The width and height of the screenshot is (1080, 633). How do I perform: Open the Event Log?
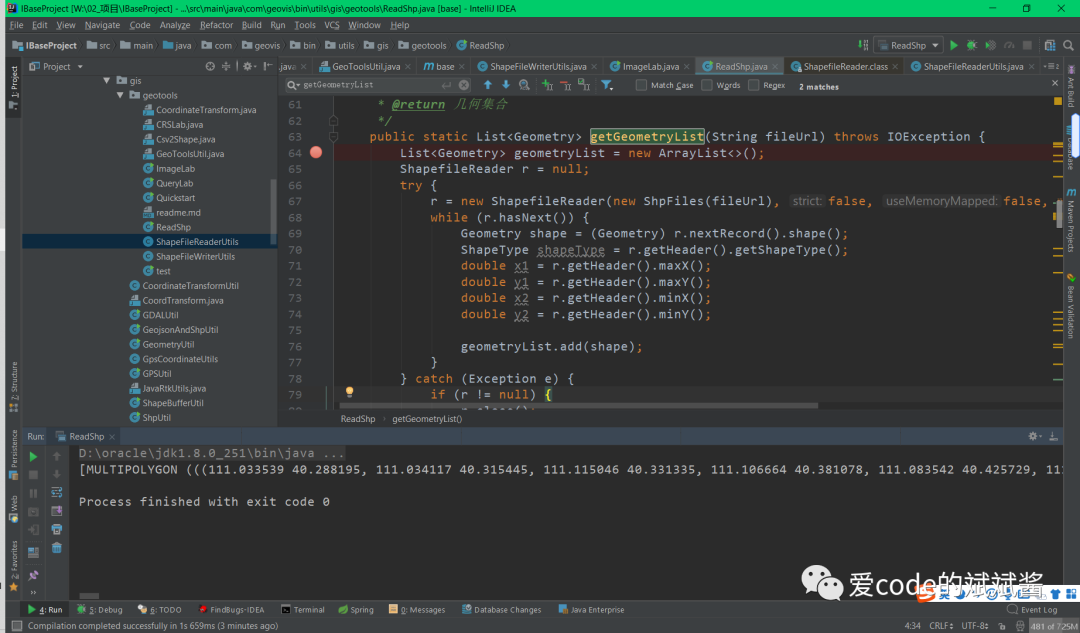pyautogui.click(x=1032, y=610)
